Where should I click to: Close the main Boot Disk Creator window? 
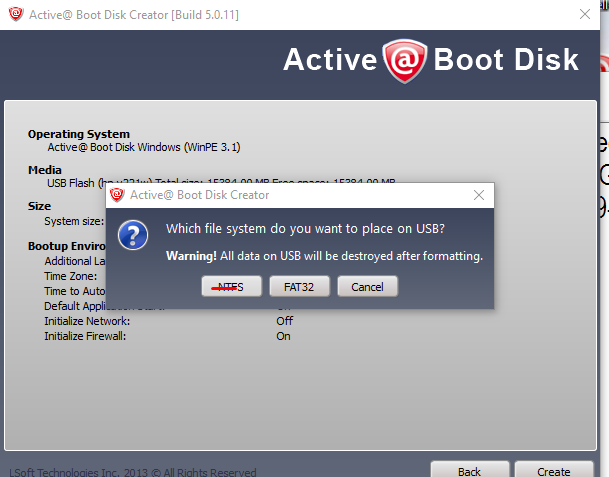point(585,14)
